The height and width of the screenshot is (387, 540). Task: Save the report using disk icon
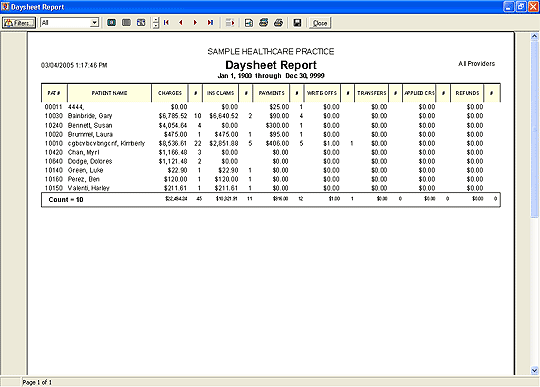click(x=297, y=23)
